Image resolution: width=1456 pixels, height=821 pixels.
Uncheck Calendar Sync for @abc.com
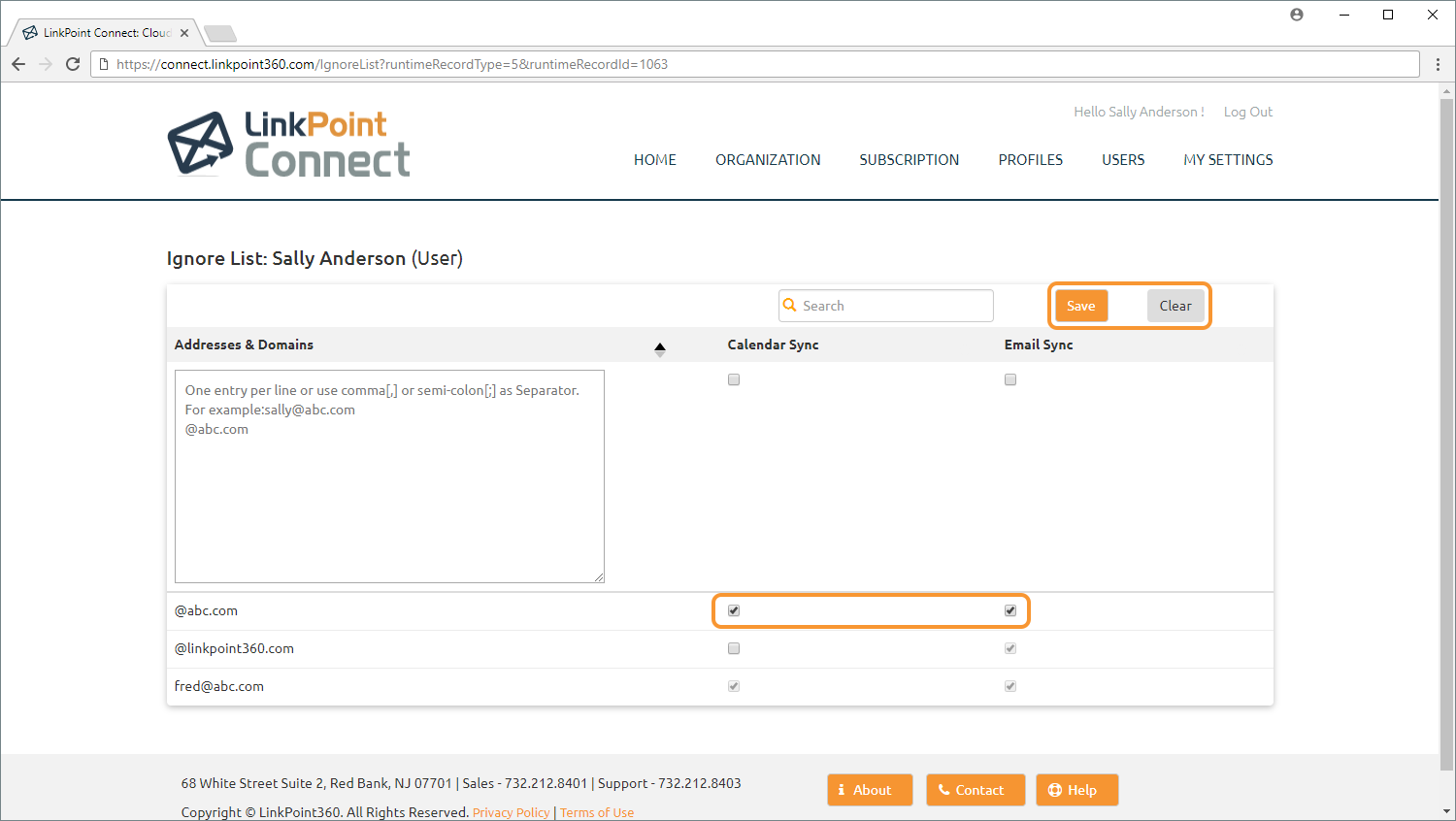tap(734, 610)
